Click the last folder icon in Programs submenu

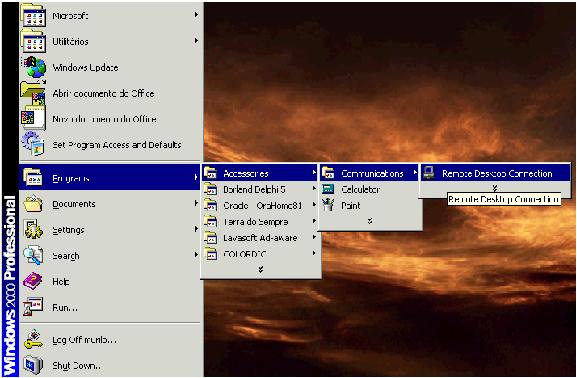click(x=211, y=254)
